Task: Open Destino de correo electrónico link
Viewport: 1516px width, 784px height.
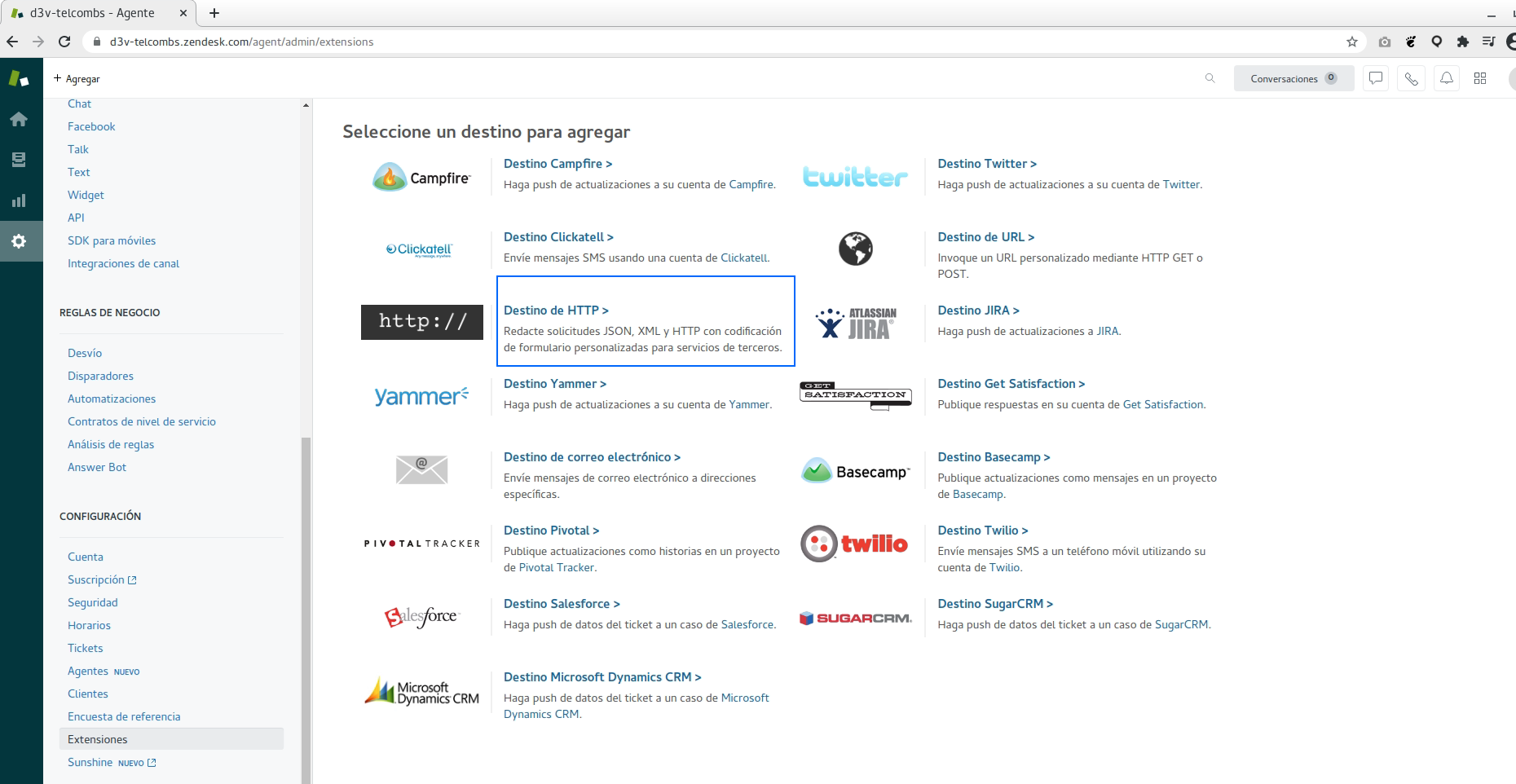Action: pos(592,457)
